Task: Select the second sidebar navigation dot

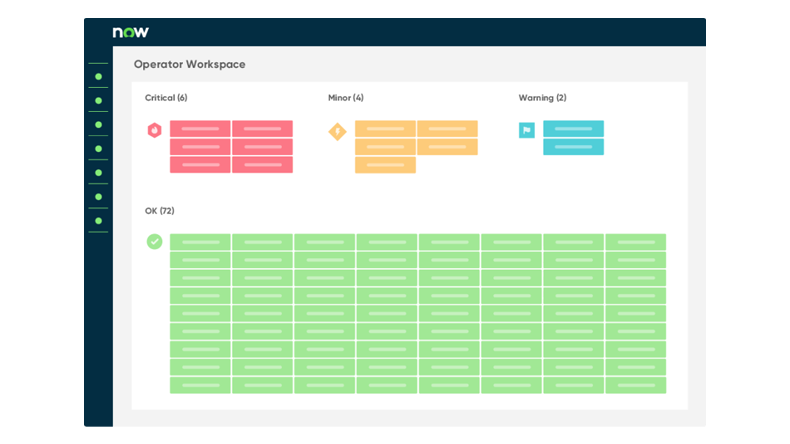Action: 98,100
